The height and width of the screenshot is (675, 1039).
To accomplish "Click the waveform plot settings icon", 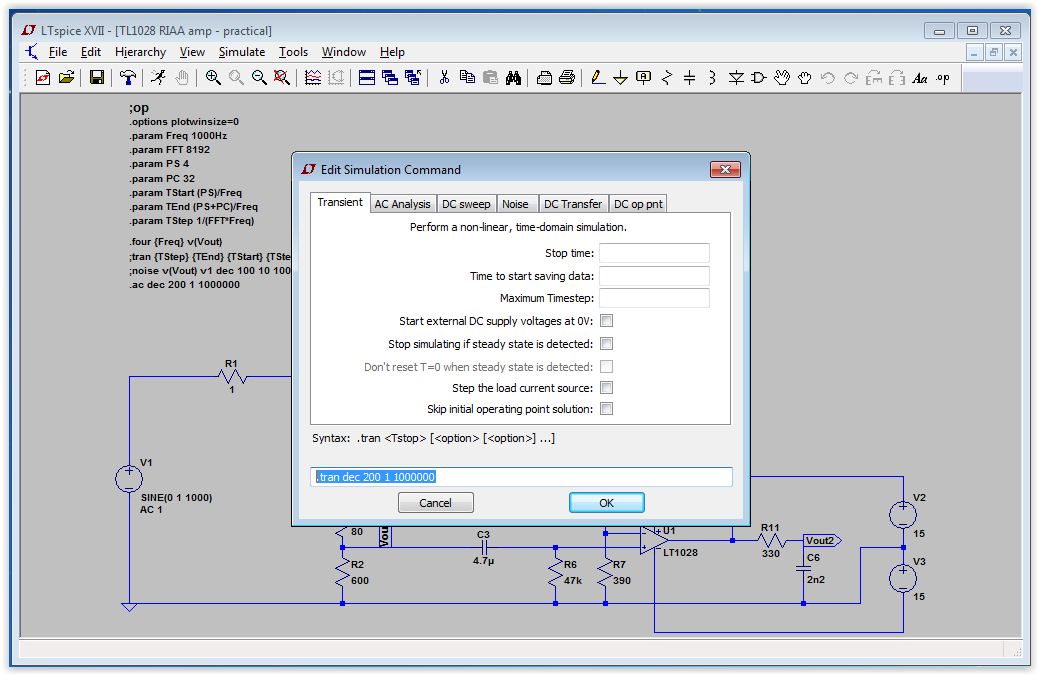I will 313,78.
